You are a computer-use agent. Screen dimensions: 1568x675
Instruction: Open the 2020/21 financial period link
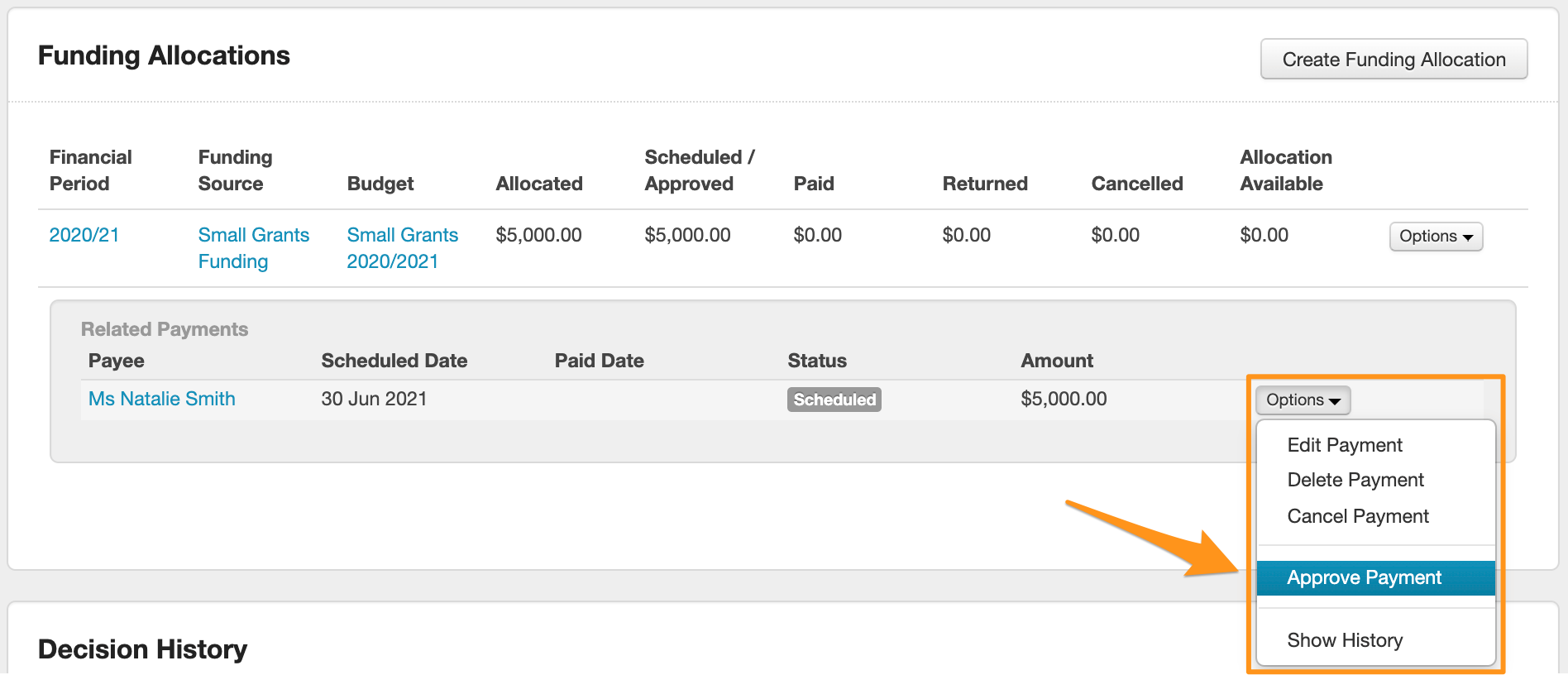(84, 235)
